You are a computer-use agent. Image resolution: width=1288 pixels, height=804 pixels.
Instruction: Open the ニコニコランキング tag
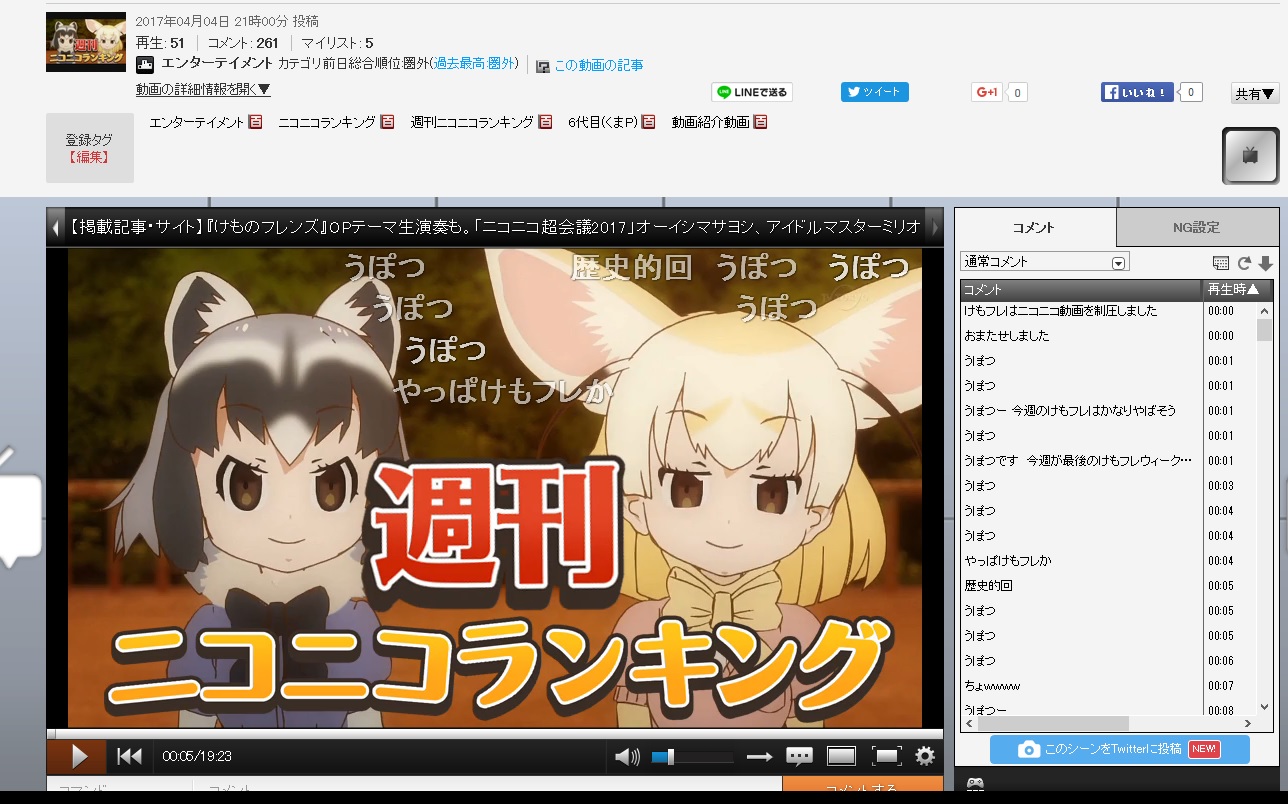coord(327,122)
